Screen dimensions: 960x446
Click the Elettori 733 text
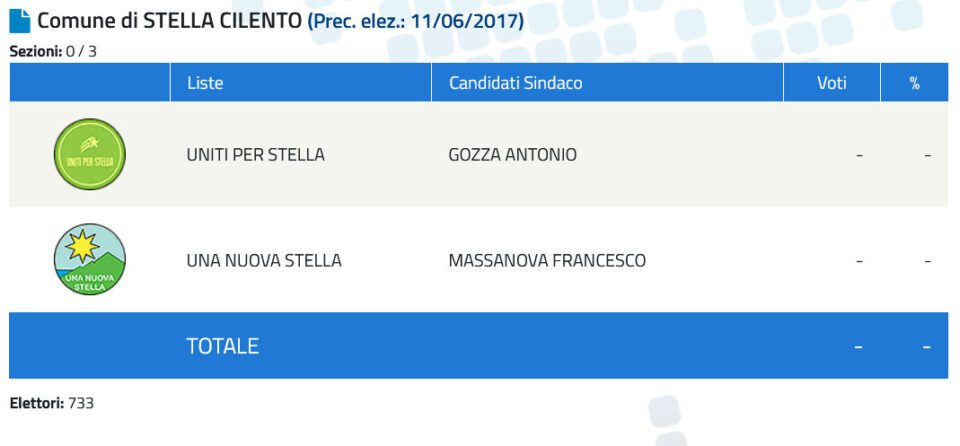point(52,403)
